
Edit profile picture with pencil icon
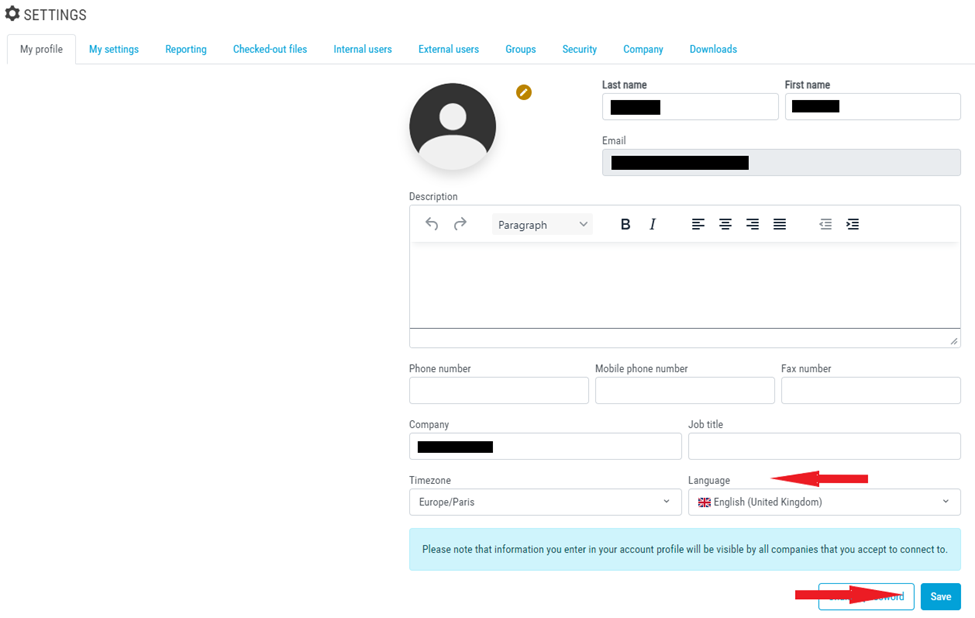(x=524, y=92)
